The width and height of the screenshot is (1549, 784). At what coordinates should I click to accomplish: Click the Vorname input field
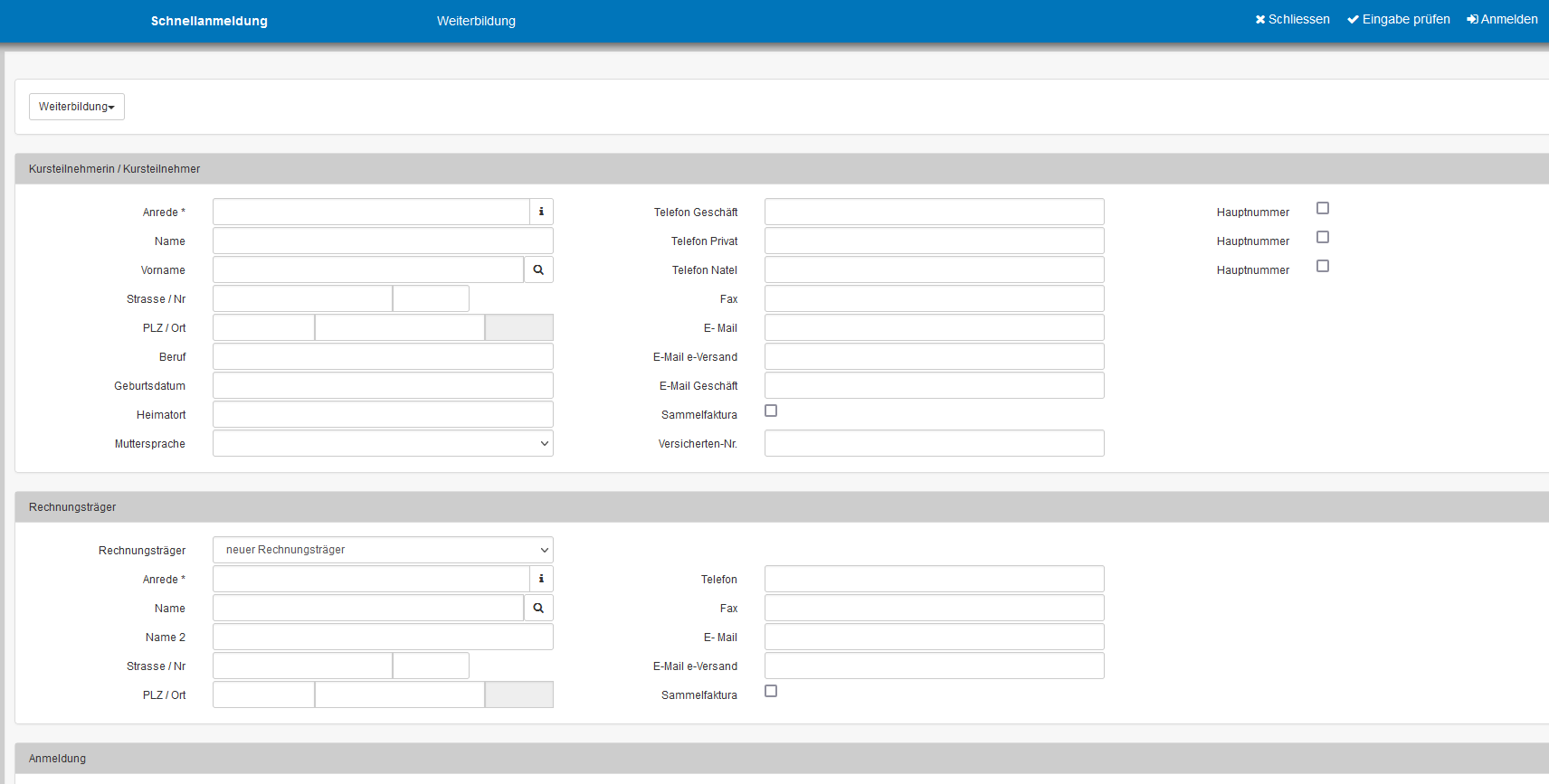pos(368,269)
